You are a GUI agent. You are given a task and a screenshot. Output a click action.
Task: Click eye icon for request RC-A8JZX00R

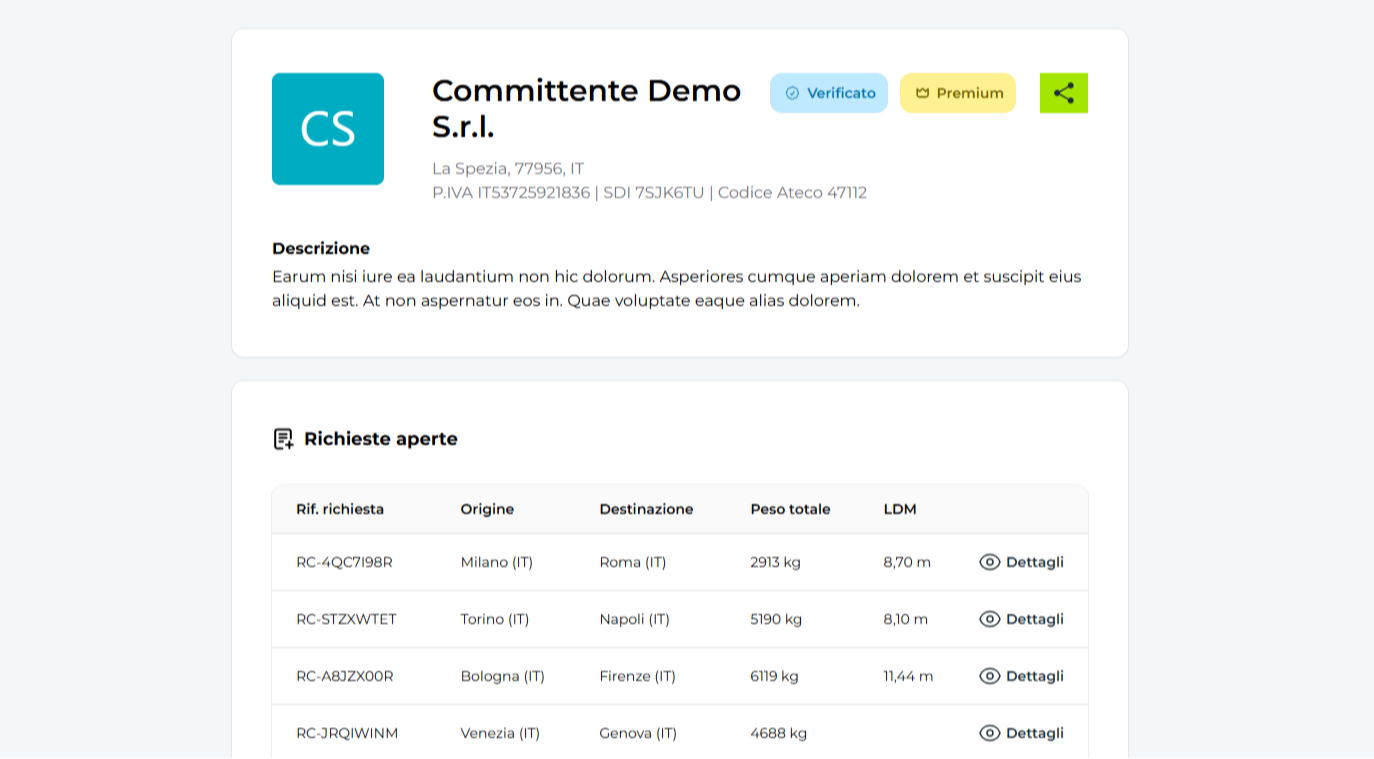click(x=989, y=676)
